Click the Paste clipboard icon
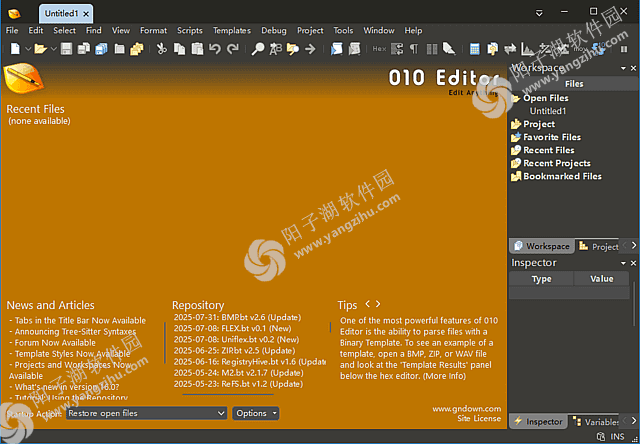The image size is (640, 444). click(197, 49)
